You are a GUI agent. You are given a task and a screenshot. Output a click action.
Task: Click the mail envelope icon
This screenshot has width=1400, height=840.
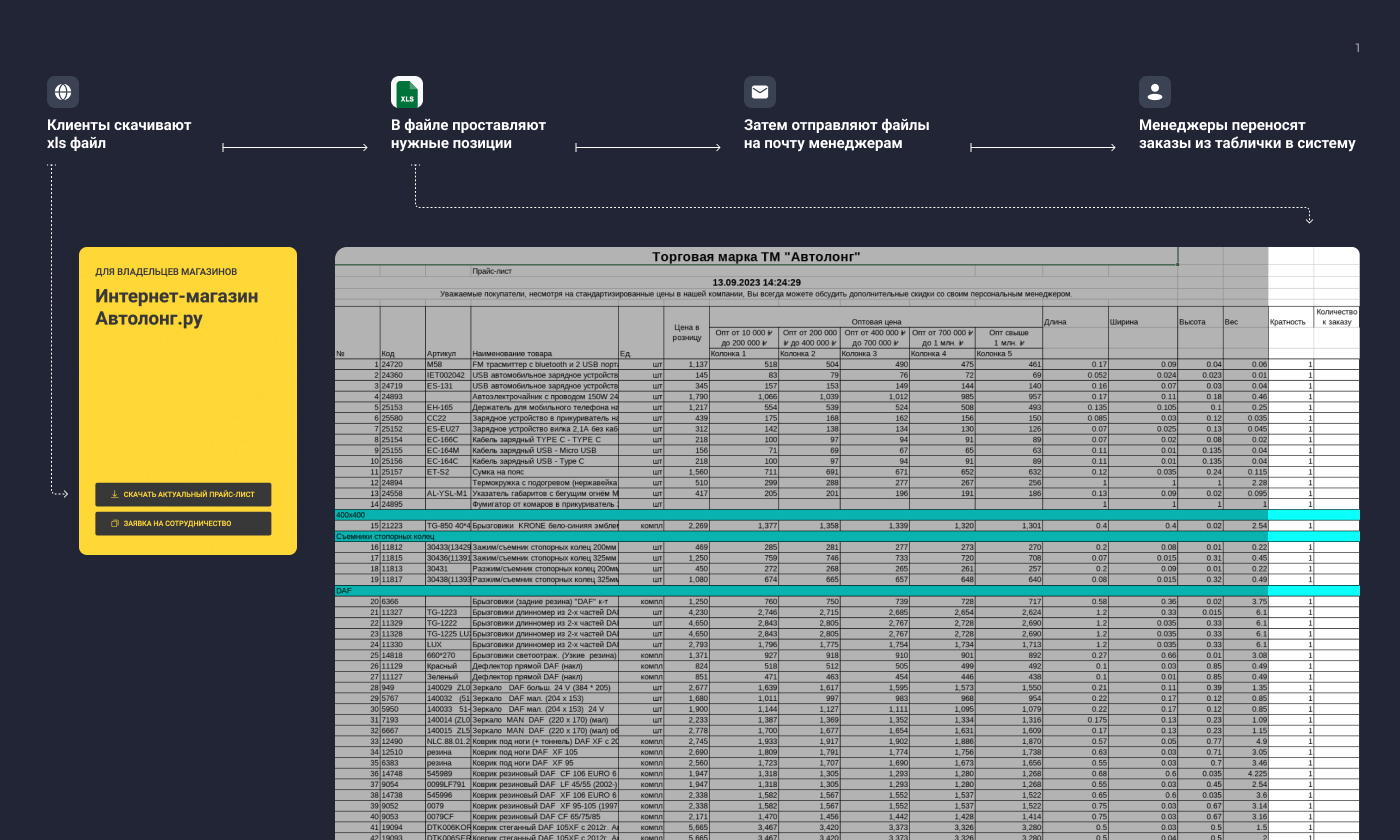[x=760, y=92]
